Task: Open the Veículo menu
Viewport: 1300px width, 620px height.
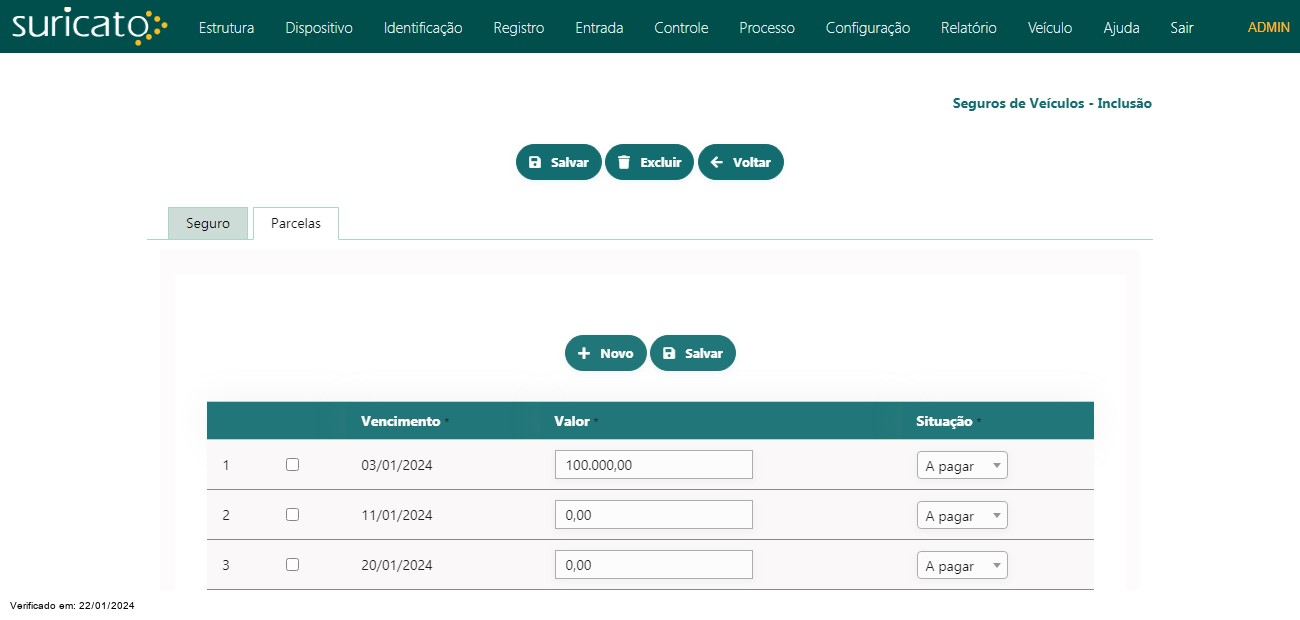Action: 1049,28
